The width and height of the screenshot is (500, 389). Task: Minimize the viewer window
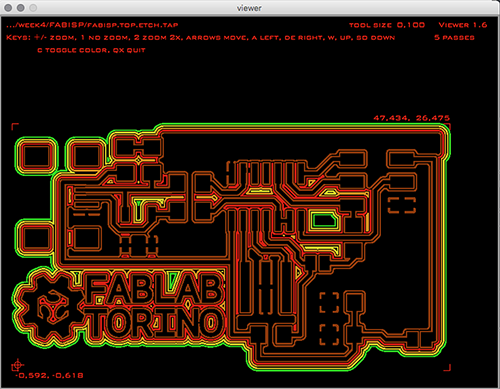[21, 8]
